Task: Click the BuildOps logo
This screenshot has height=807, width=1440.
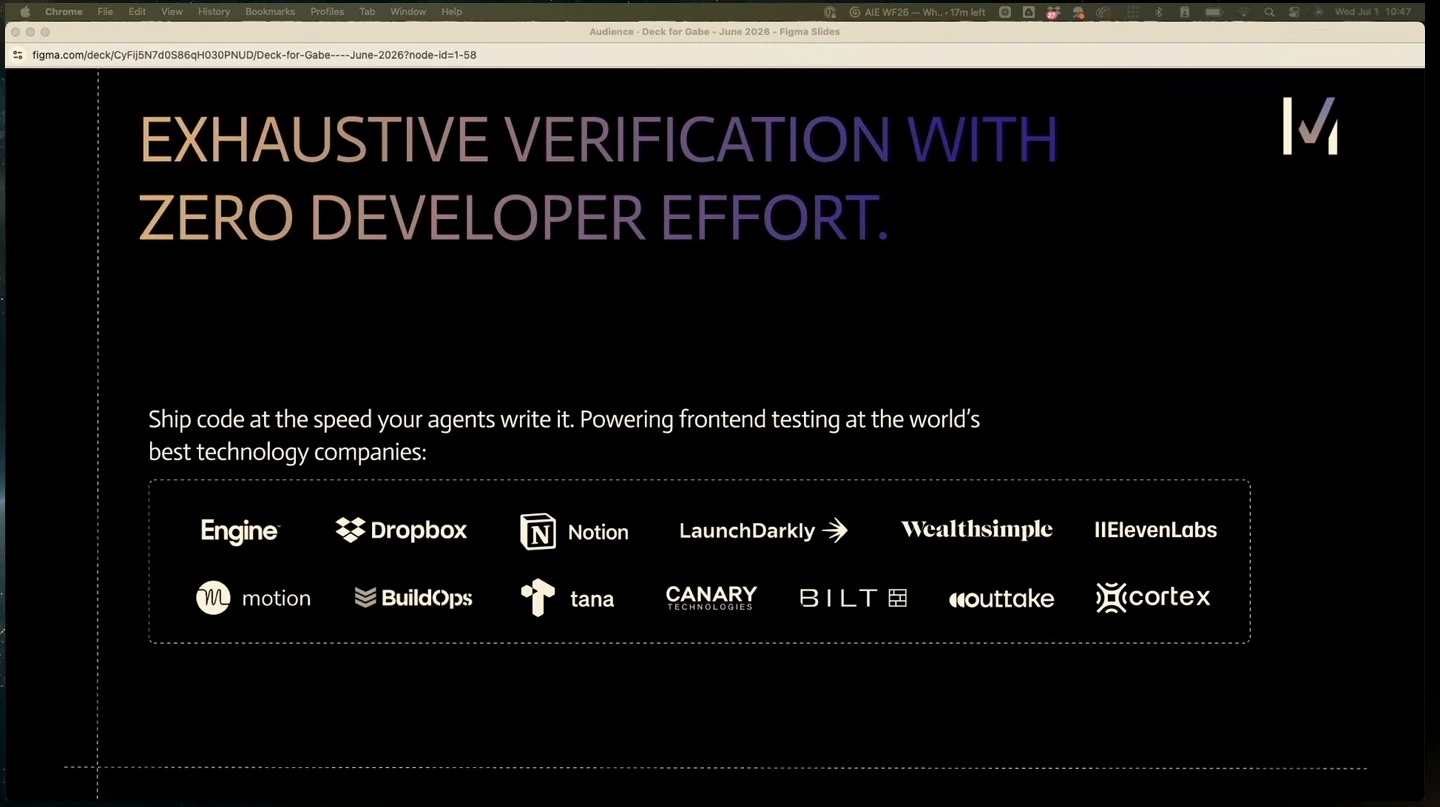Action: point(413,598)
